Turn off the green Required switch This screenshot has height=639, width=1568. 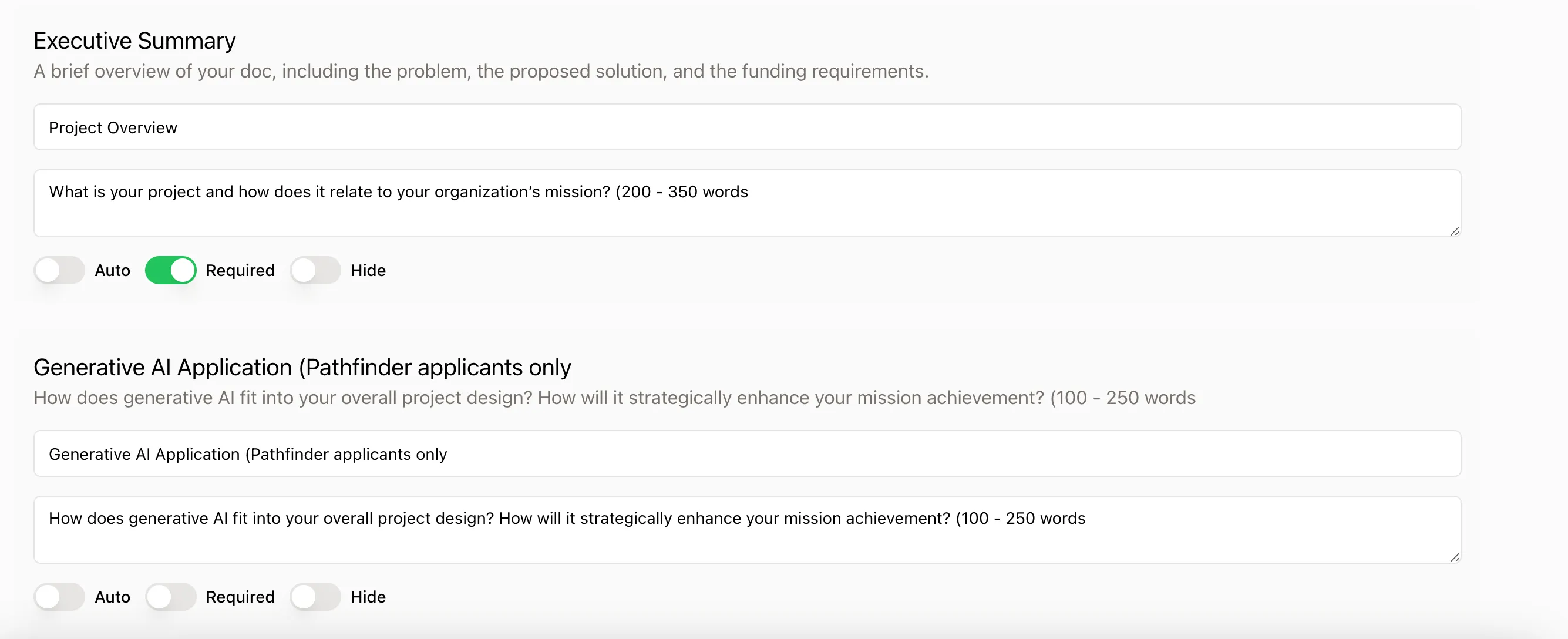(170, 270)
